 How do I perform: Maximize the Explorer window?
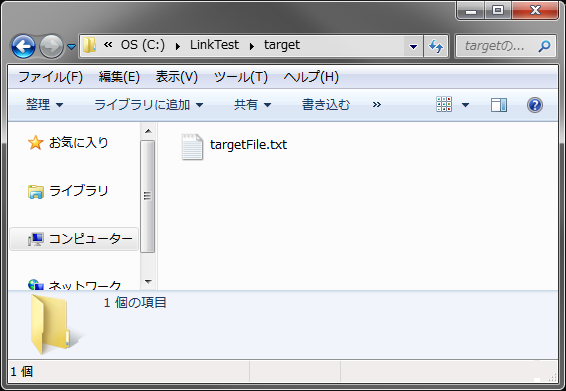tap(498, 10)
